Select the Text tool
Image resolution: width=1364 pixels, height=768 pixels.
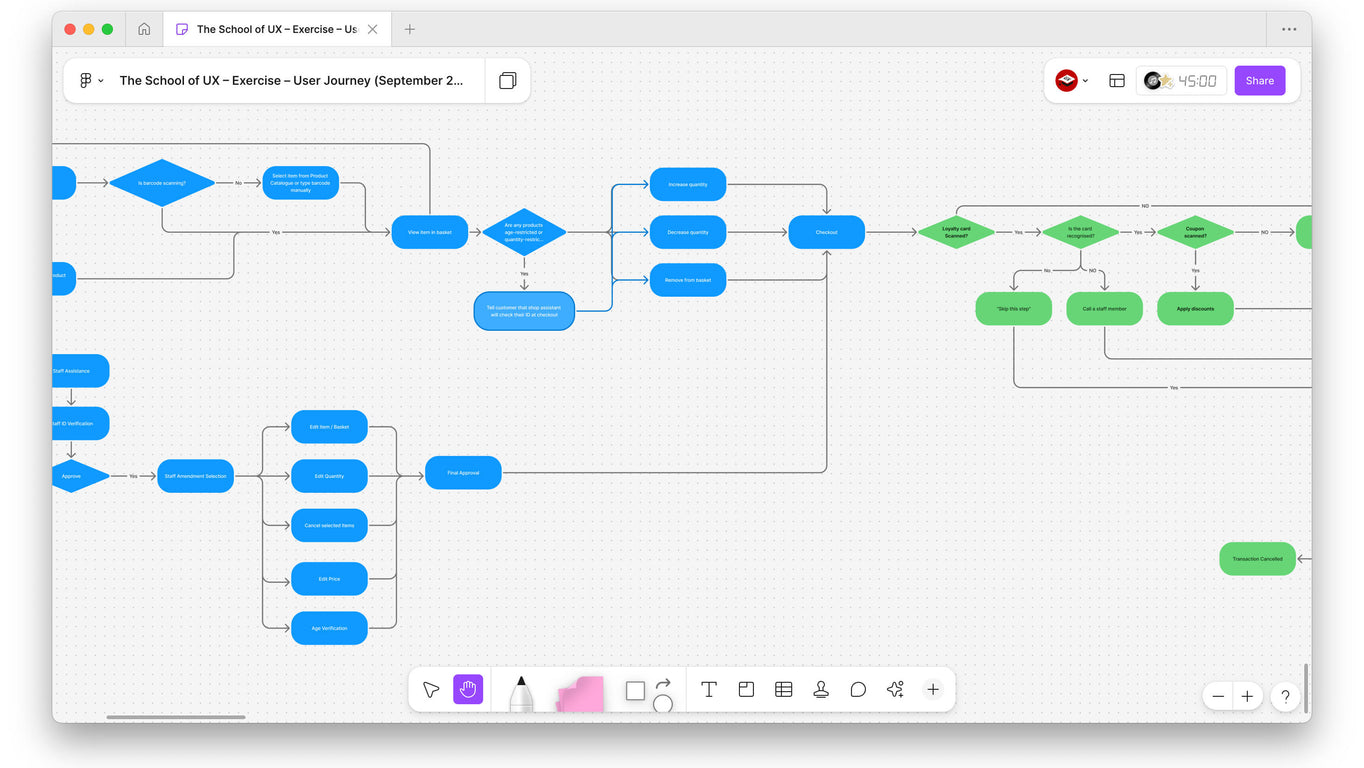(709, 690)
